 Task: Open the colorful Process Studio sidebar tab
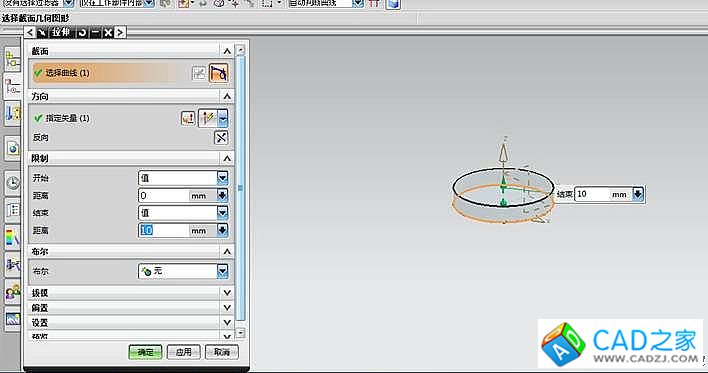pyautogui.click(x=12, y=238)
